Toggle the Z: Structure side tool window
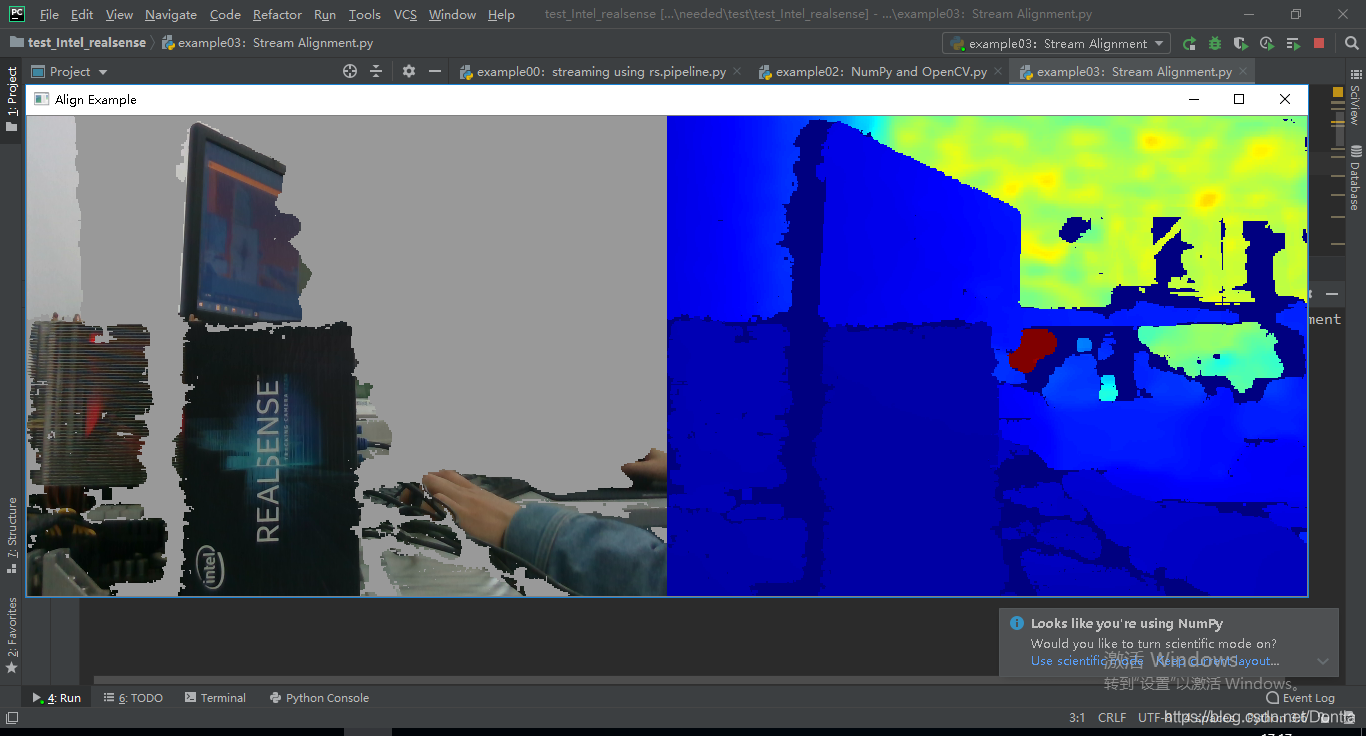This screenshot has width=1366, height=736. click(x=12, y=535)
